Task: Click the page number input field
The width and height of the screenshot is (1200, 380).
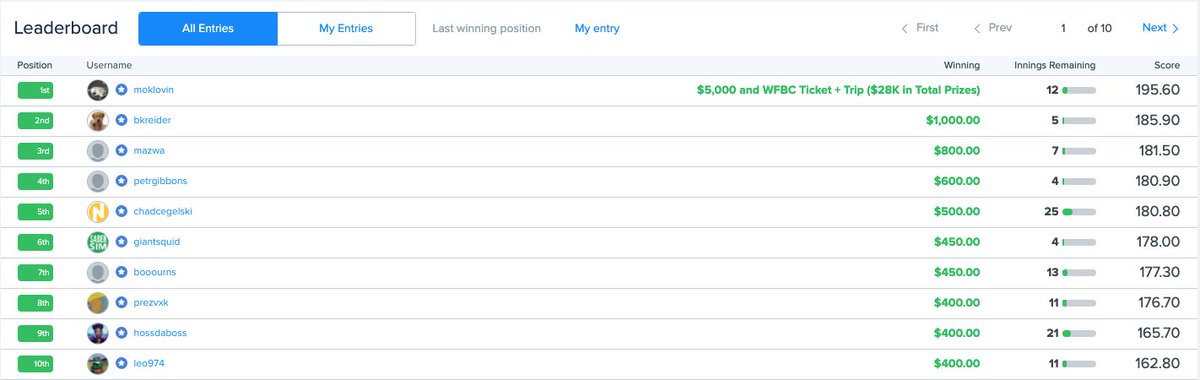Action: click(1064, 28)
